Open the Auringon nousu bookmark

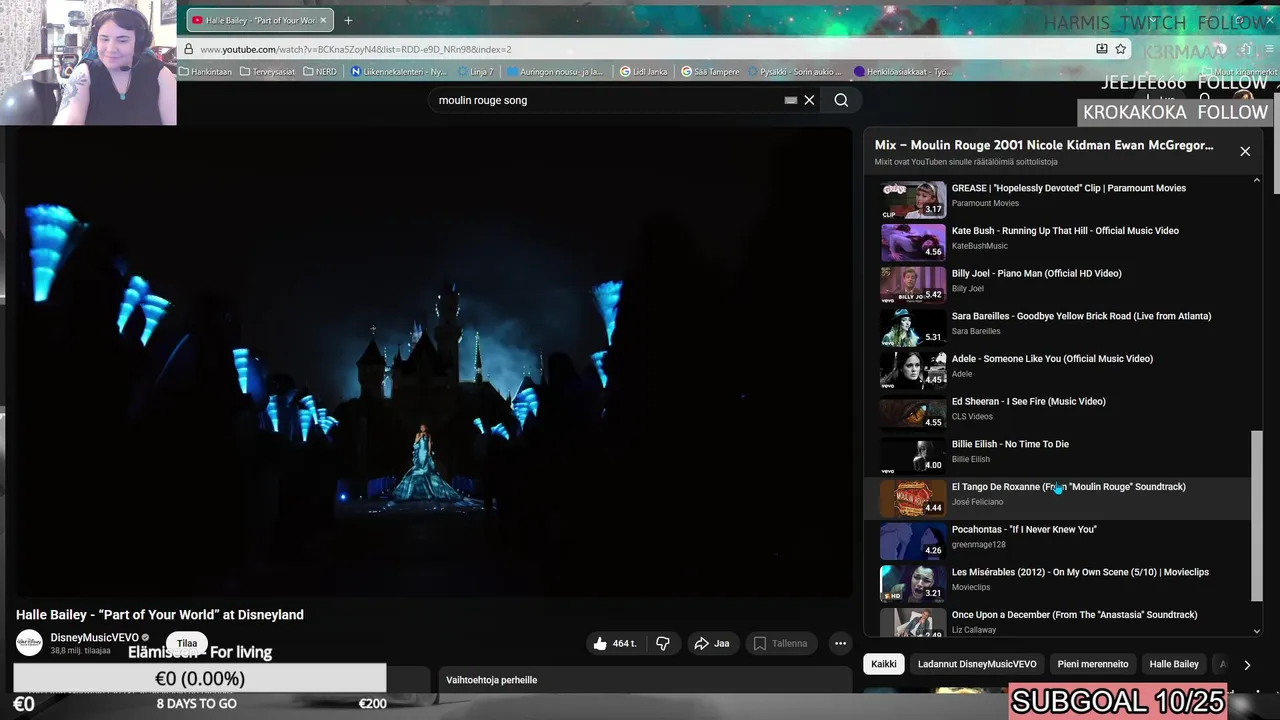555,72
